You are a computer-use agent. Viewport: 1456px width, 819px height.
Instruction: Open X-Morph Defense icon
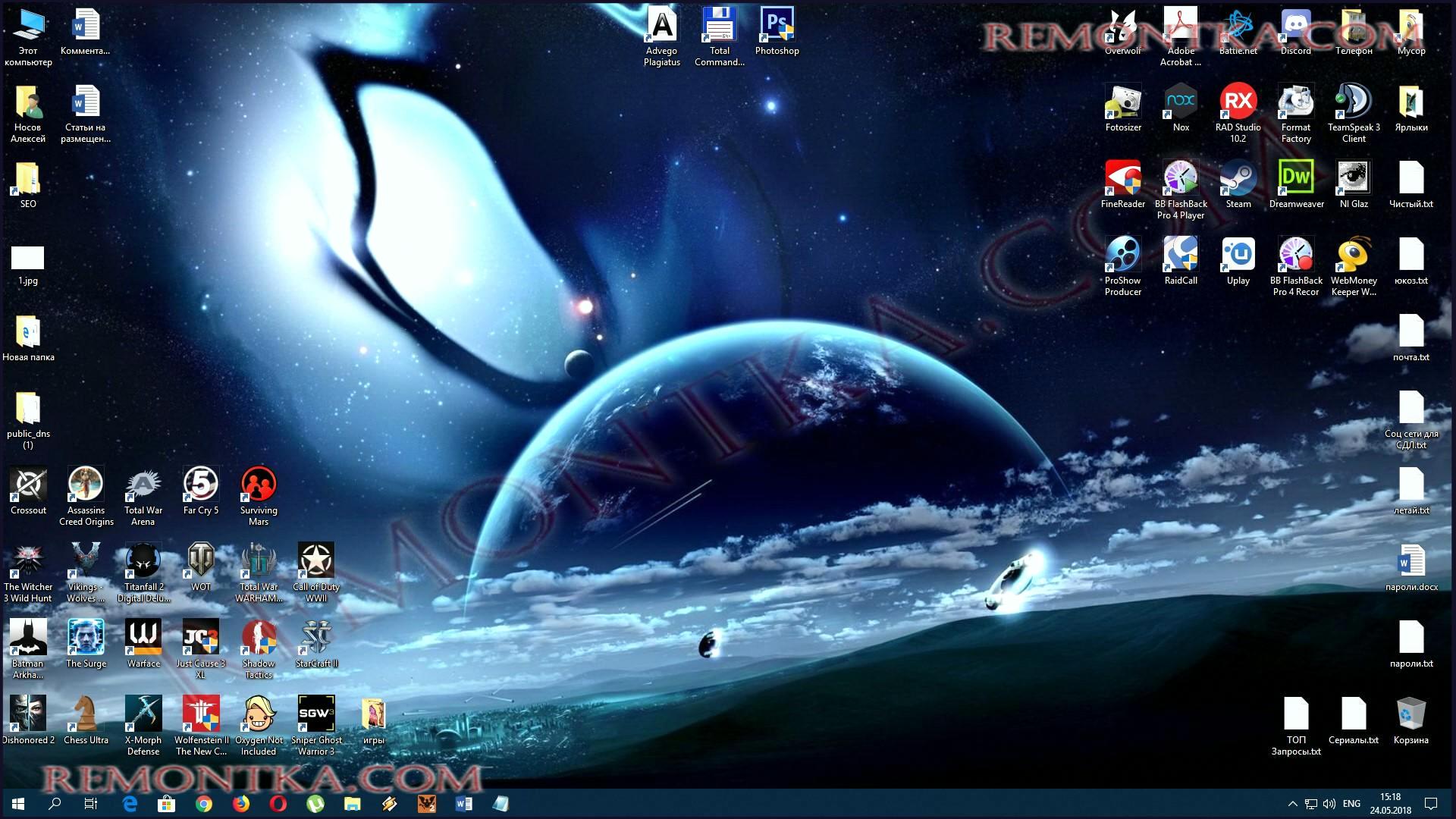tap(143, 726)
